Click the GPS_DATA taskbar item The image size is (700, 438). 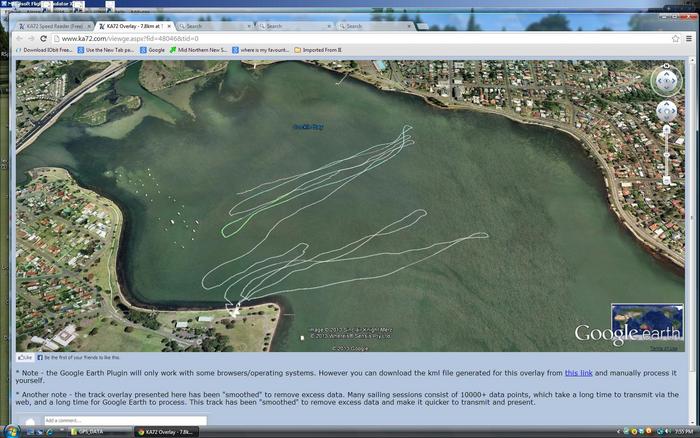[x=88, y=431]
